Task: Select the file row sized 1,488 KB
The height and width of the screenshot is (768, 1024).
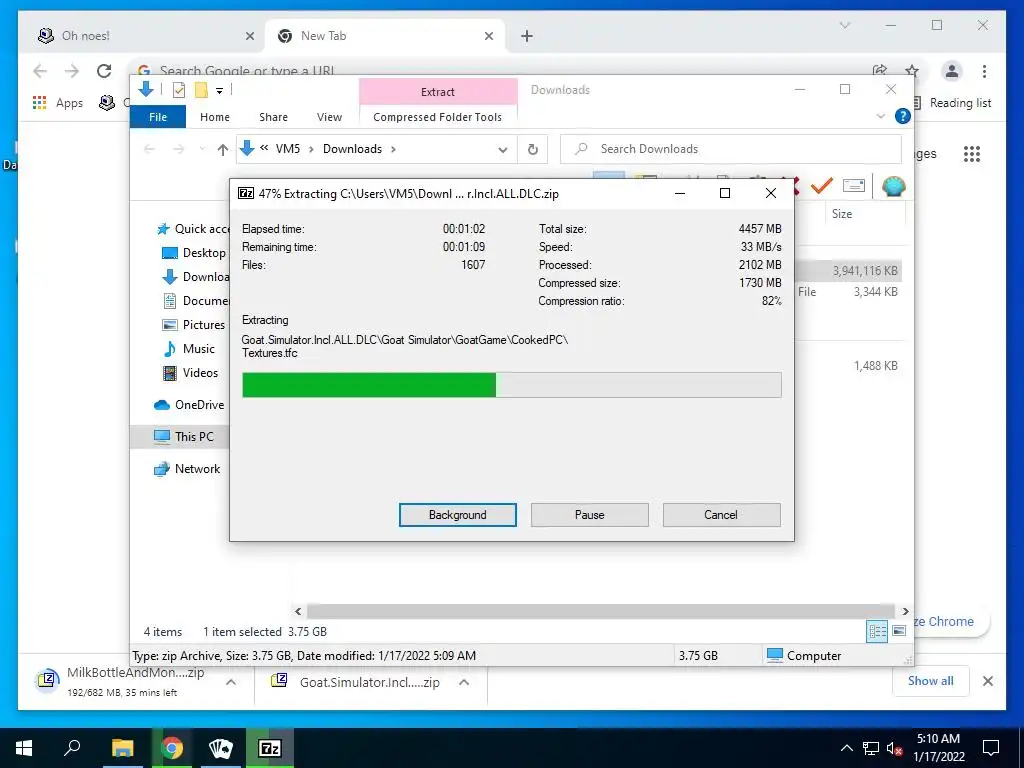Action: click(x=848, y=366)
